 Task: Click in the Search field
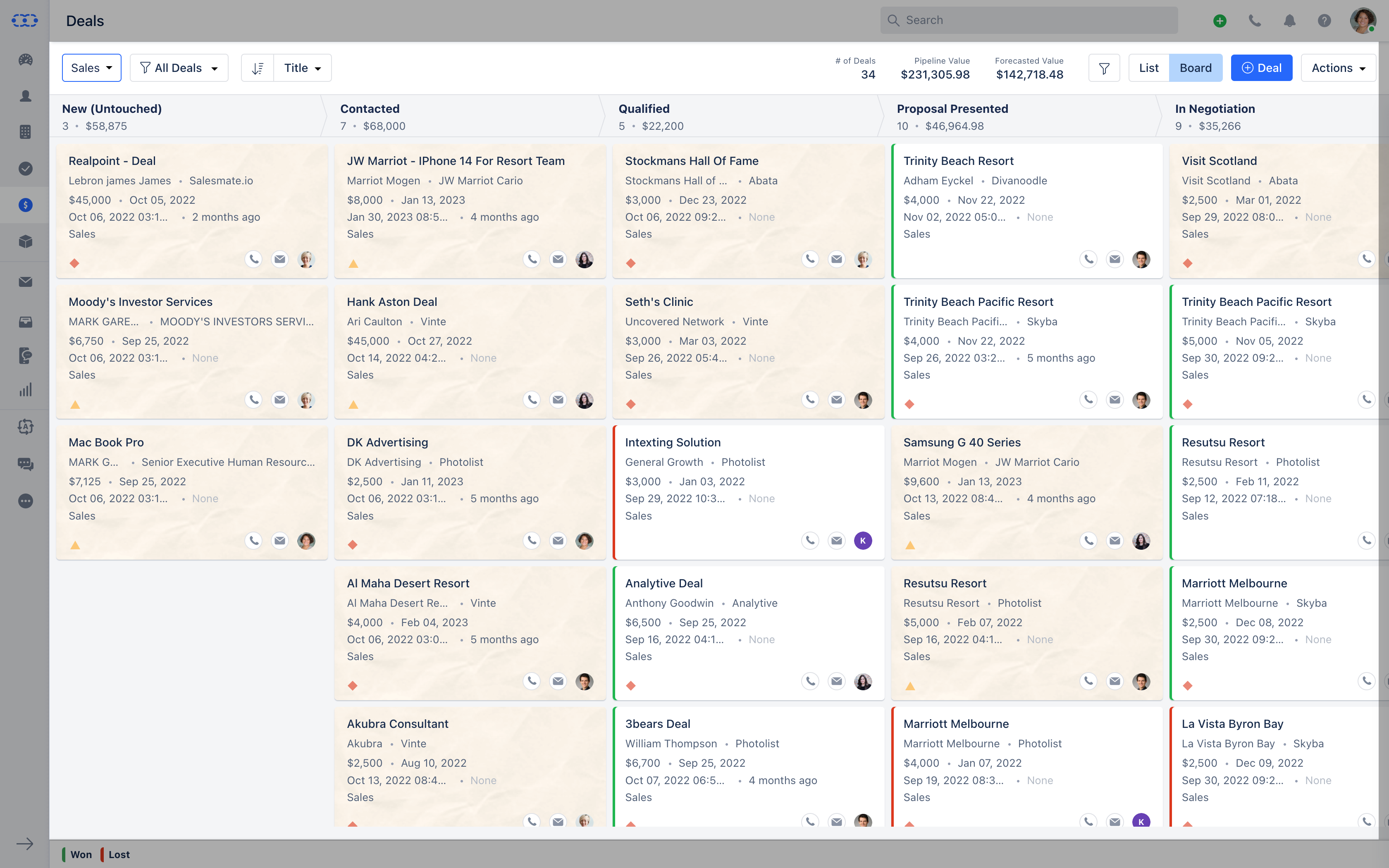point(1029,20)
